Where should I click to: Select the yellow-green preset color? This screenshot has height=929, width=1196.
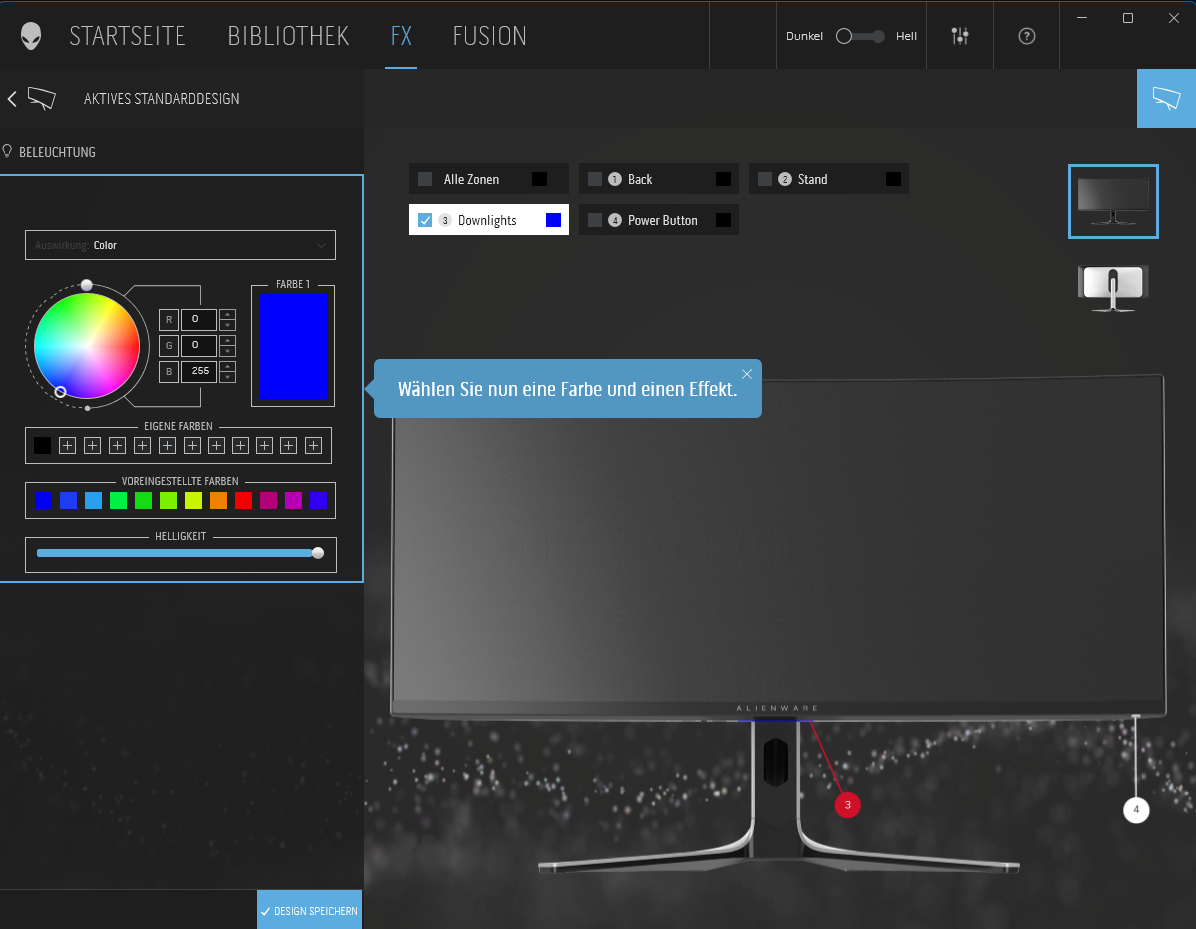tap(194, 500)
